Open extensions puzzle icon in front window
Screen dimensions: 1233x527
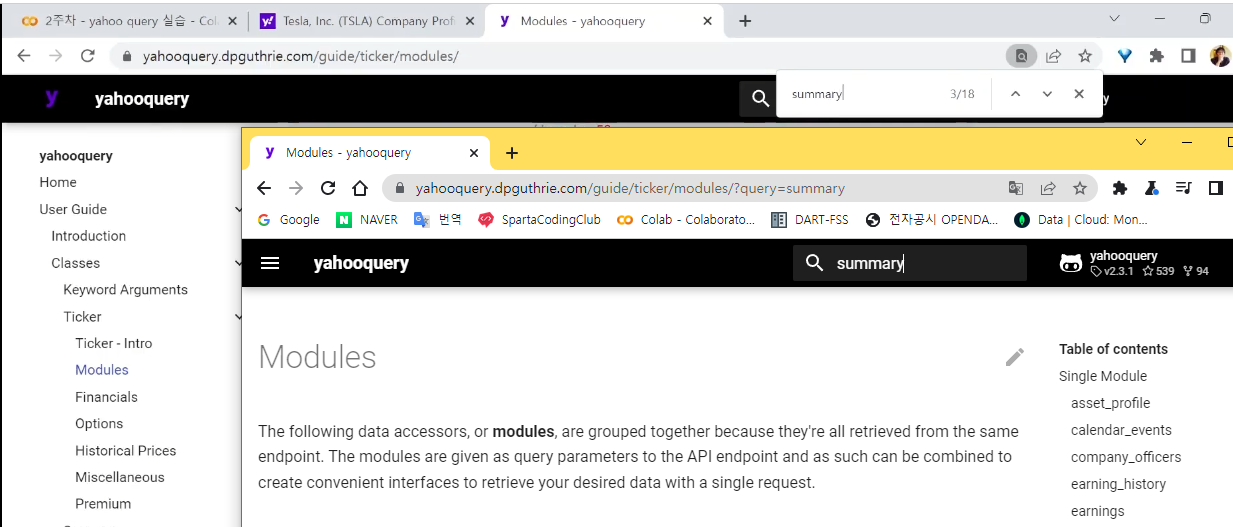pyautogui.click(x=1120, y=188)
